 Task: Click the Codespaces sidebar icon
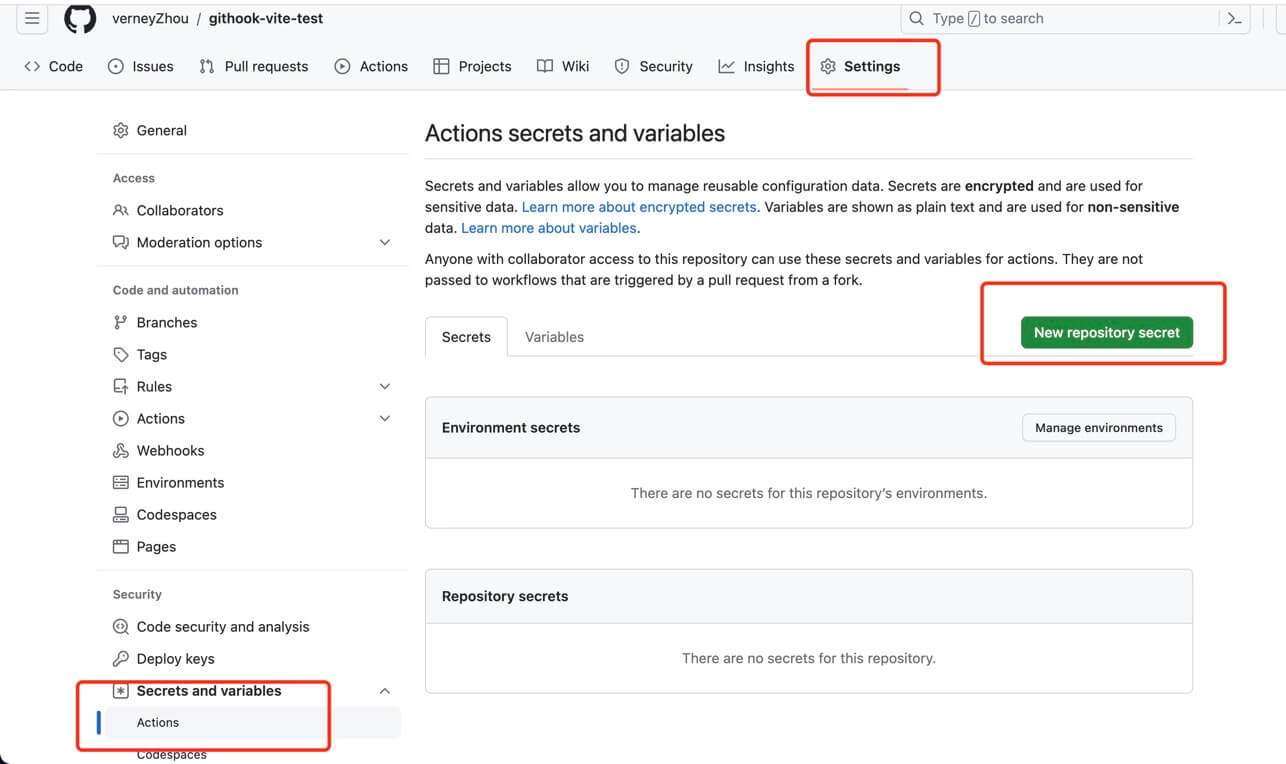click(x=121, y=515)
